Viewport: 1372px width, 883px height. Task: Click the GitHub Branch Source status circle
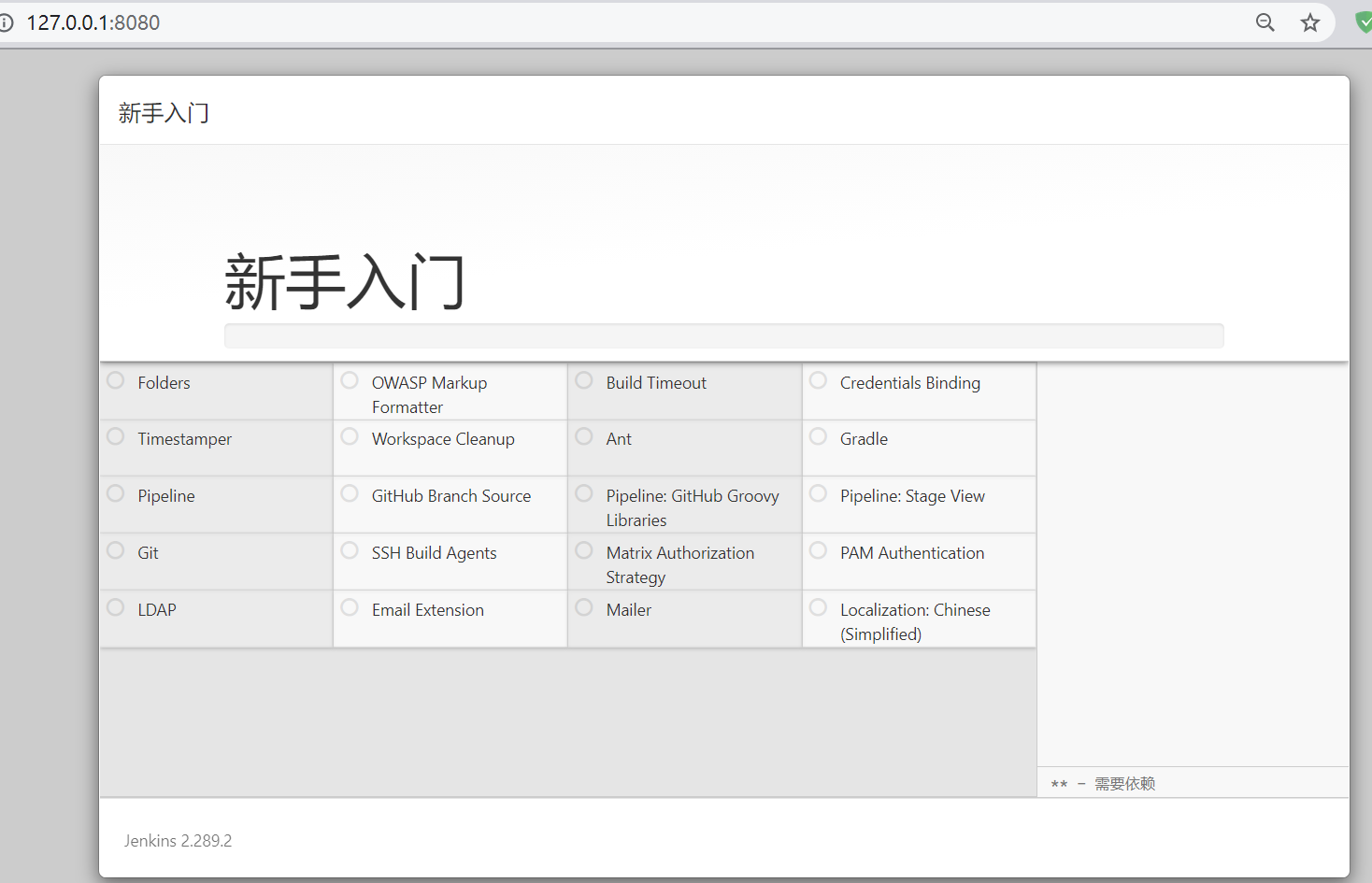(x=350, y=493)
